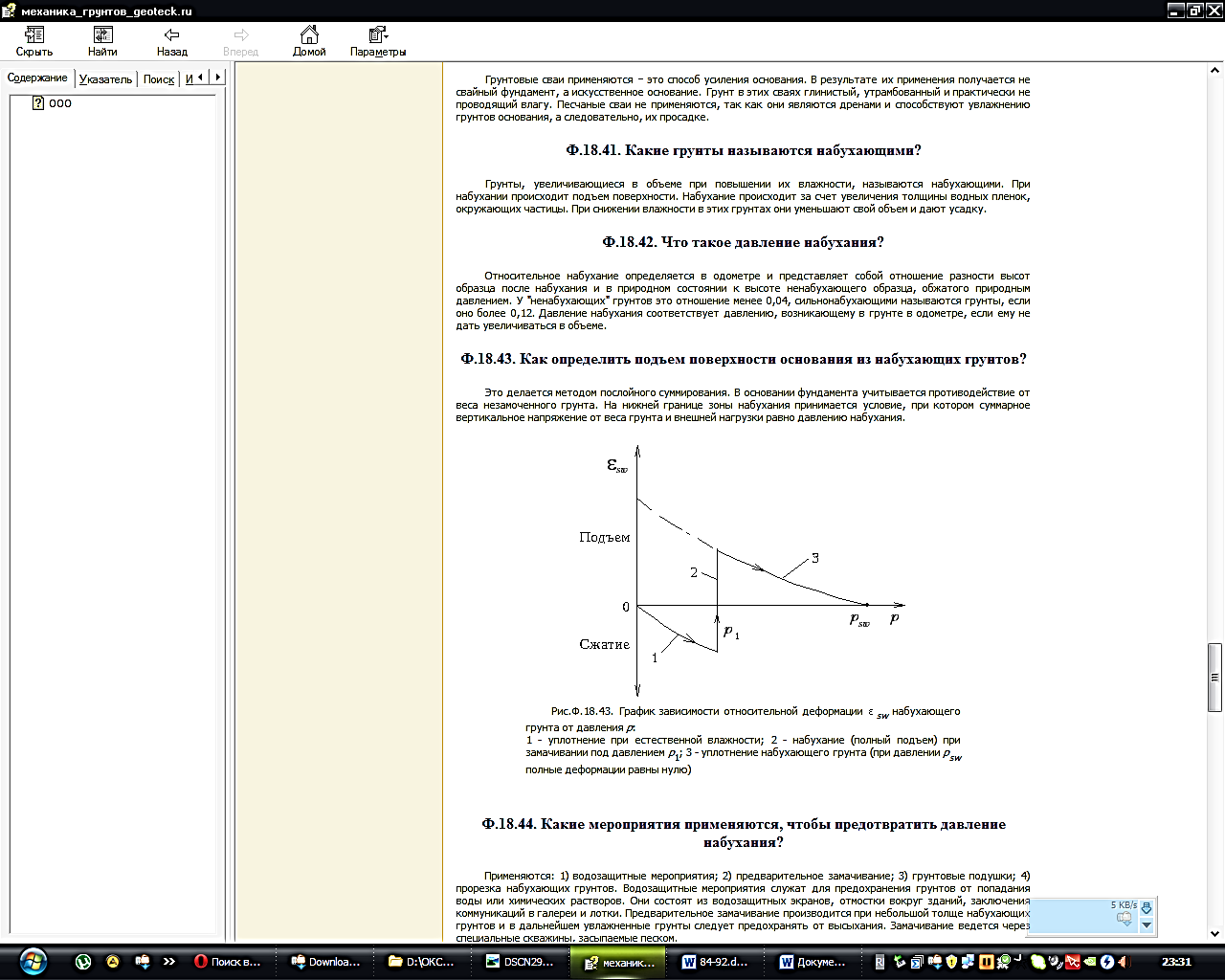Click the vertical scrollbar thumb

(x=1215, y=677)
